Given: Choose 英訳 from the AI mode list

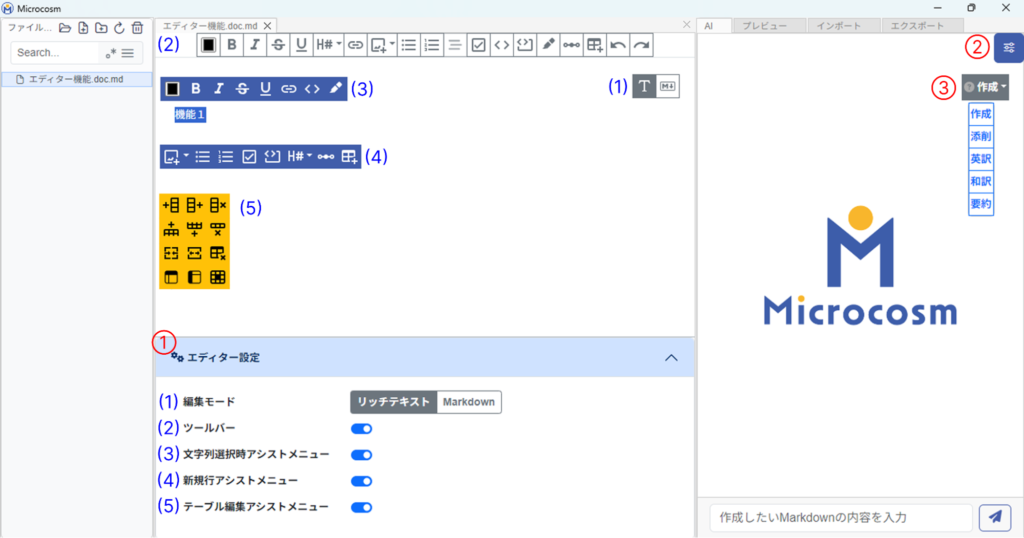Looking at the screenshot, I should [981, 159].
